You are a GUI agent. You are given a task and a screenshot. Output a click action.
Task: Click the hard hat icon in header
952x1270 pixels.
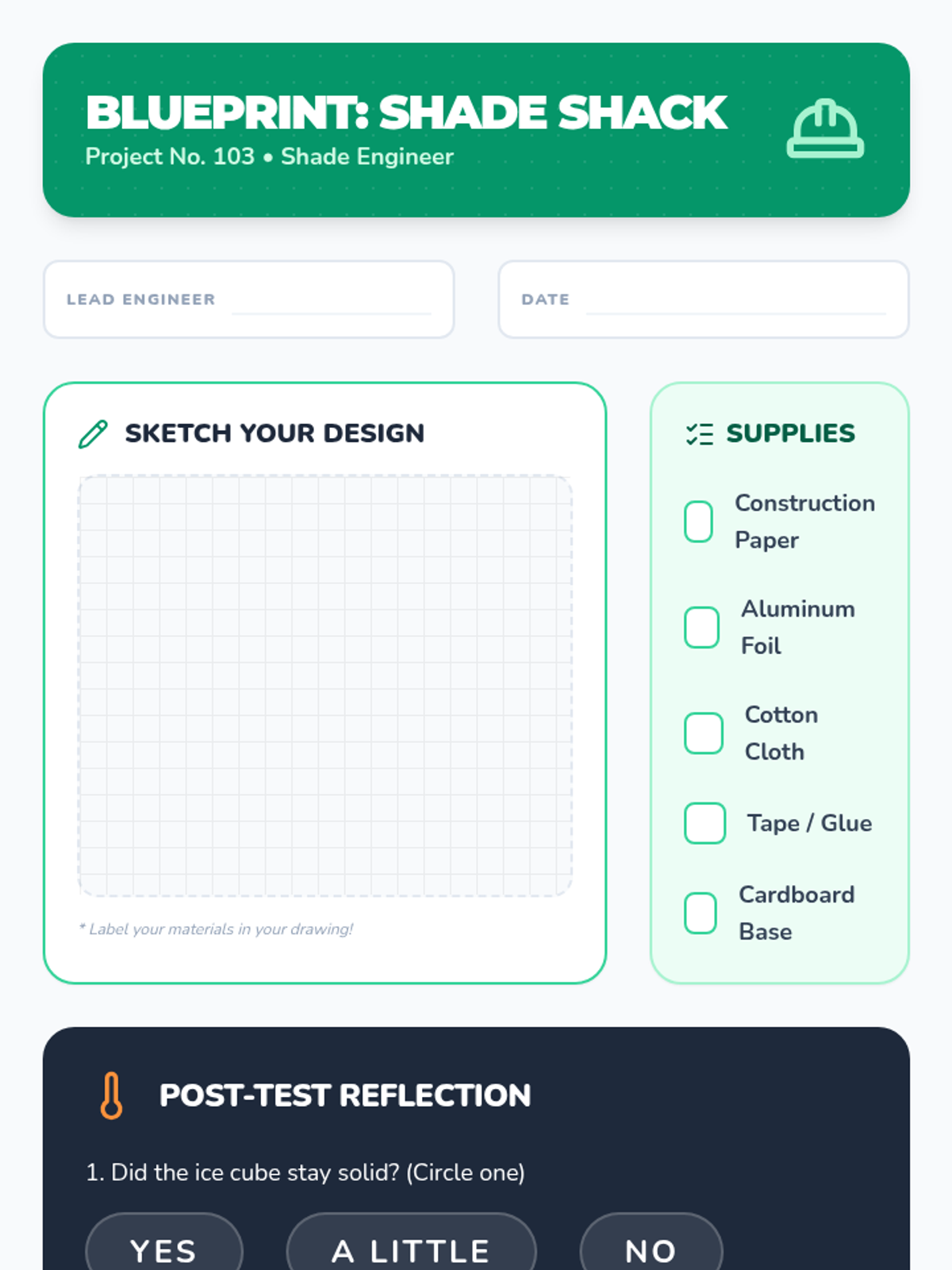825,129
